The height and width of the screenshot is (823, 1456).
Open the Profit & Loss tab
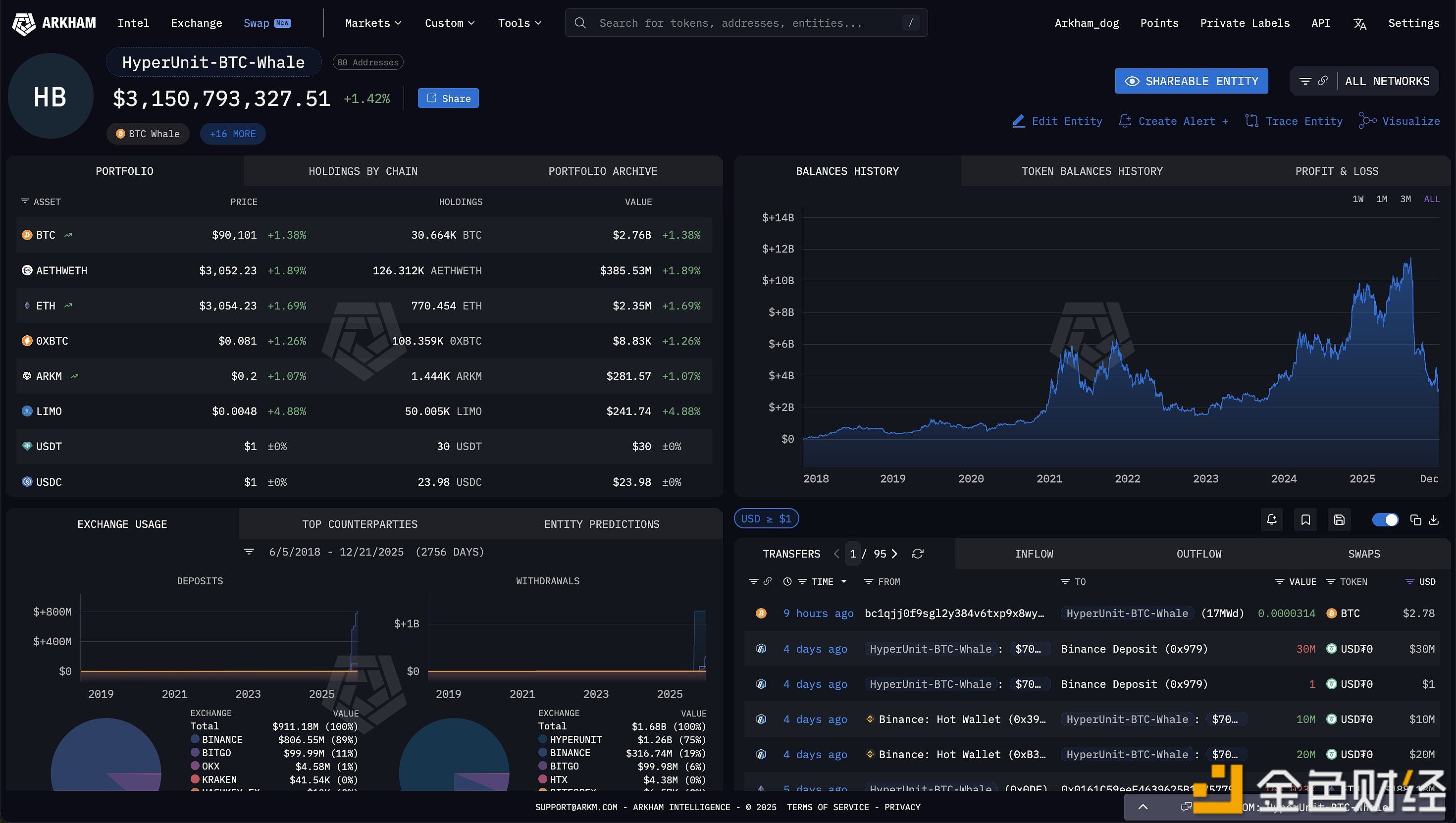(x=1336, y=171)
